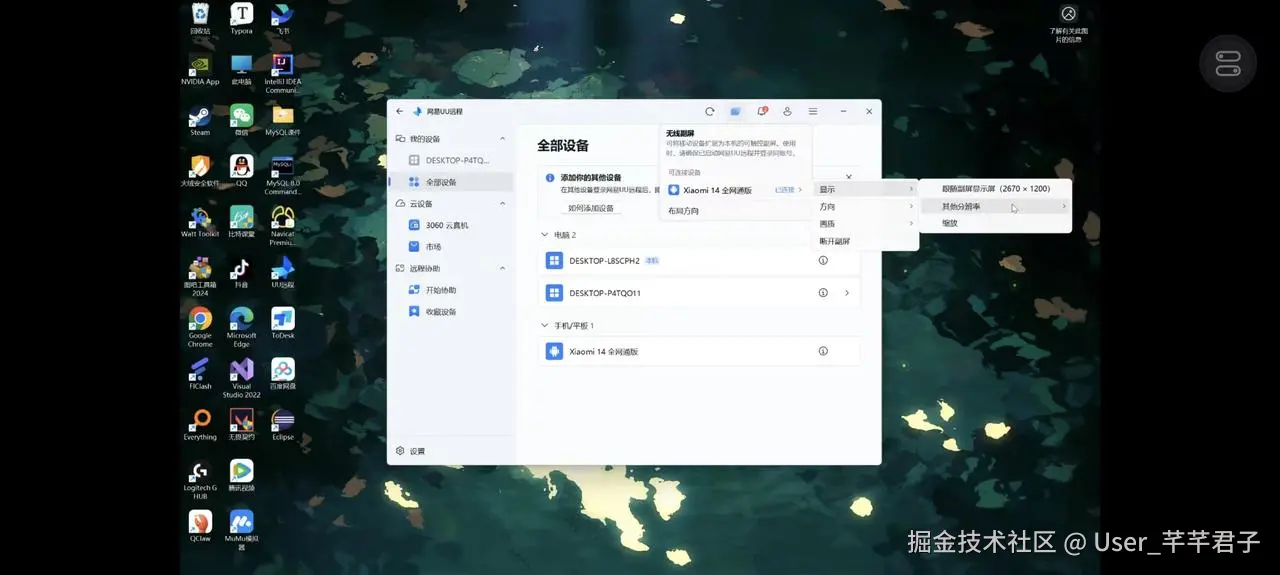Open info for Xiaomi 14 全网通版 device row
This screenshot has height=575, width=1280.
pyautogui.click(x=823, y=352)
